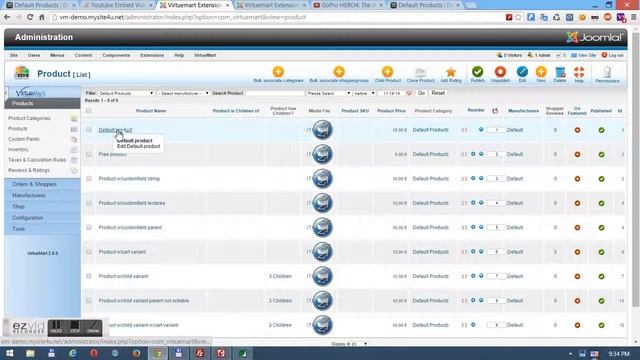Check the Product w/cart variant checkbox
Screen dimensions: 640x360
[x=89, y=252]
